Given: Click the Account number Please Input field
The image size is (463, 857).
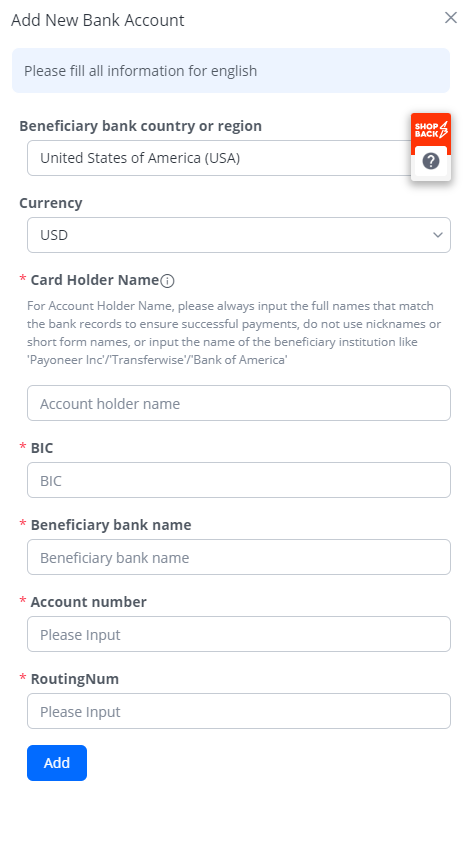Looking at the screenshot, I should pyautogui.click(x=239, y=635).
